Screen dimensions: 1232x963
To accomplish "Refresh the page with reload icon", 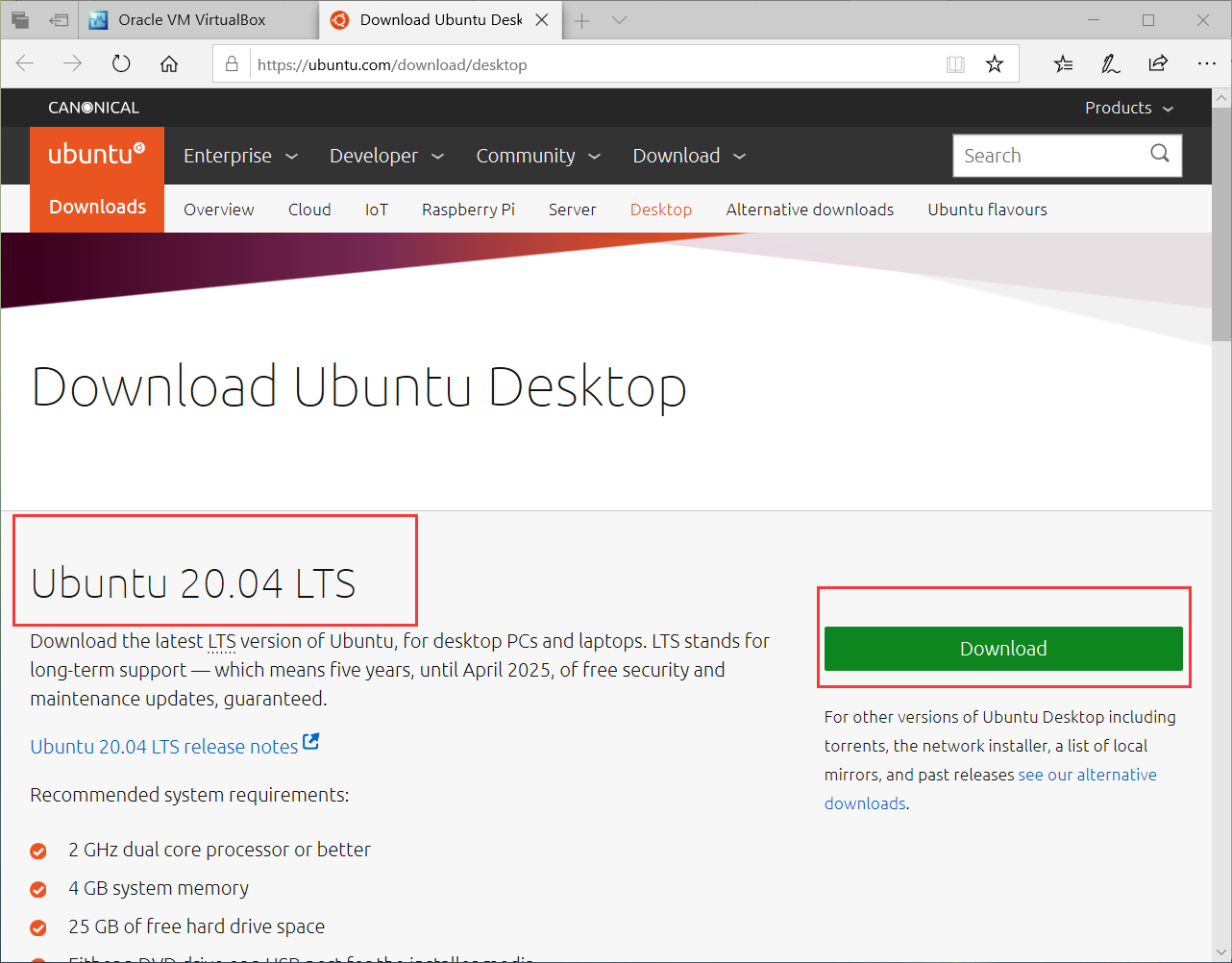I will pos(121,63).
